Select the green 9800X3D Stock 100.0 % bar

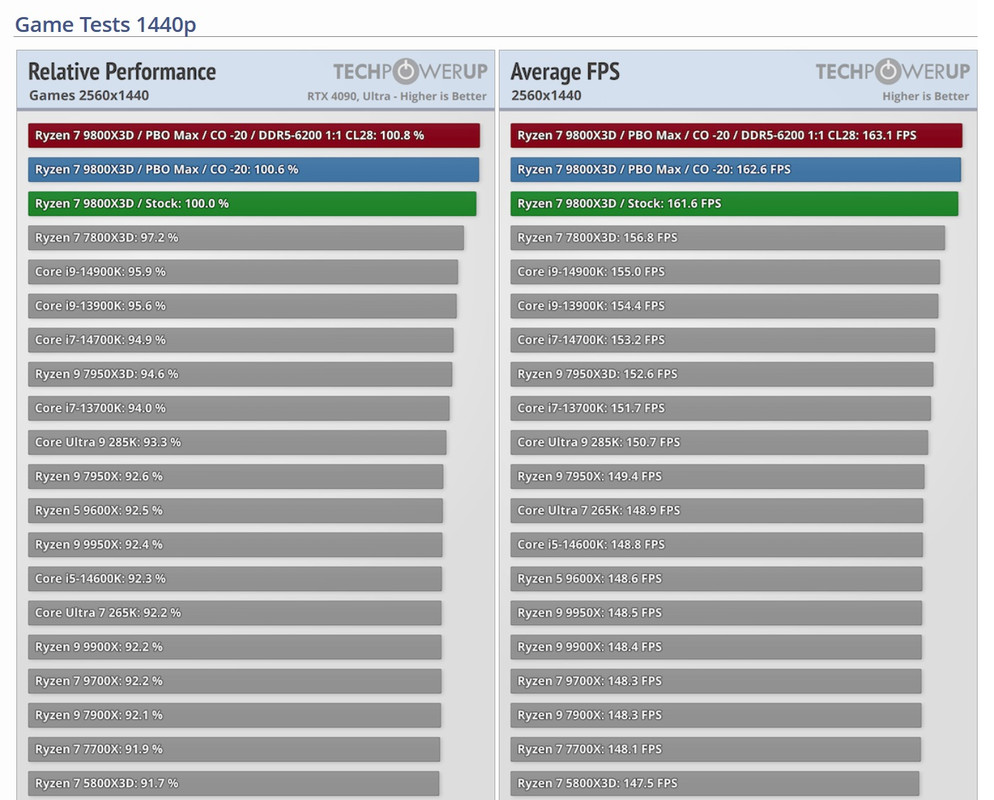point(252,204)
